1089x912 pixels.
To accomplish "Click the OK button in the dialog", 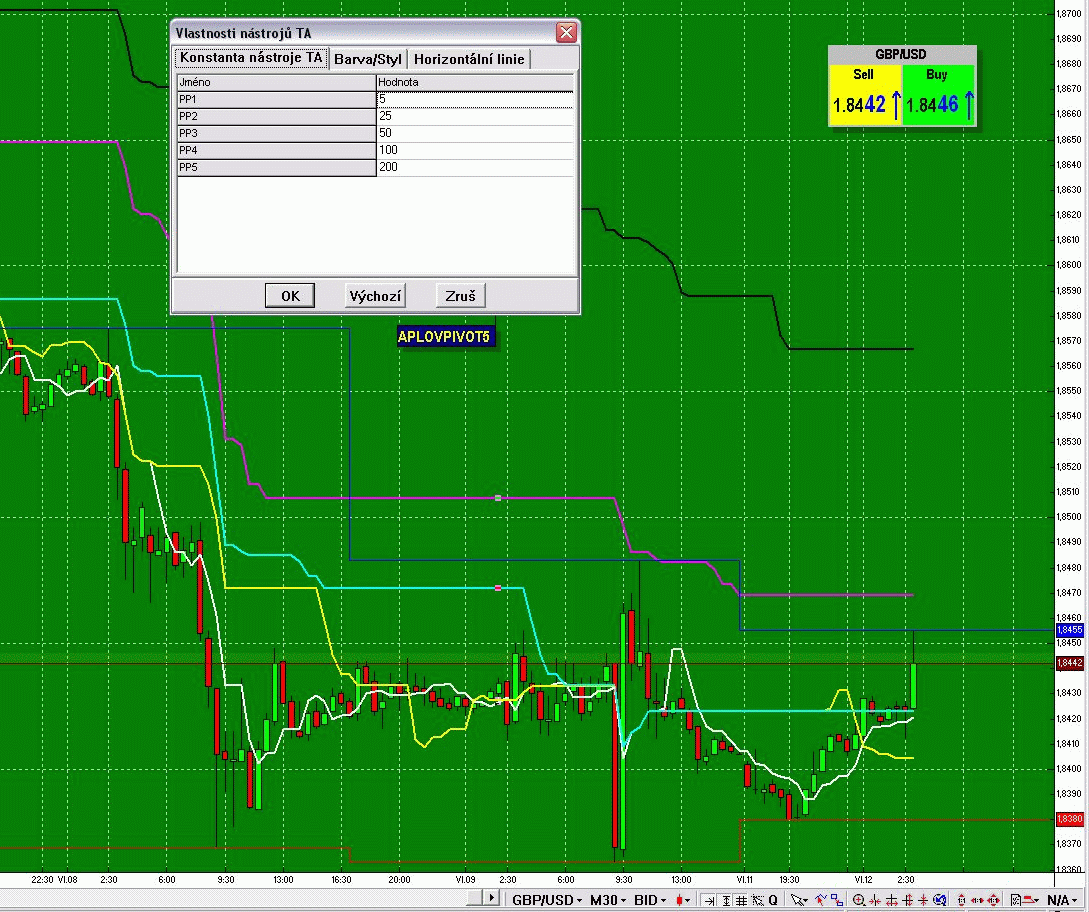I will (290, 296).
